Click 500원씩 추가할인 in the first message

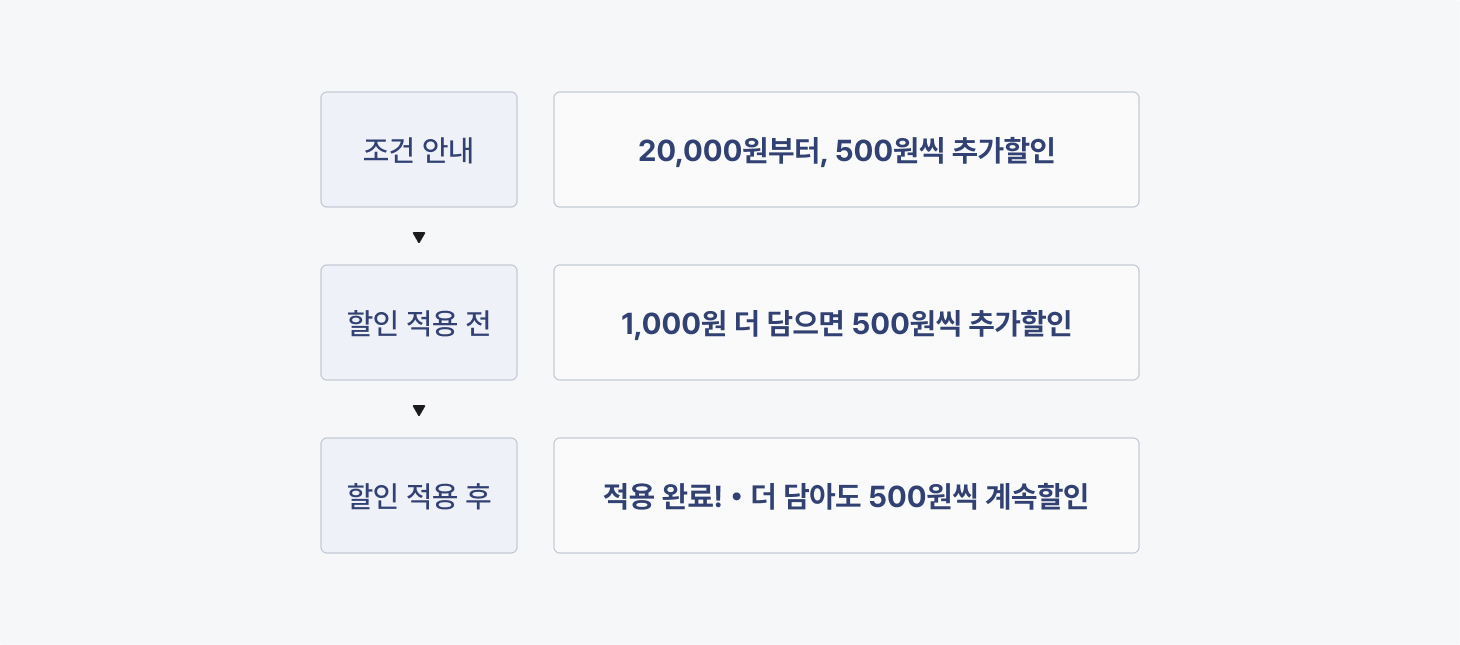click(x=945, y=150)
